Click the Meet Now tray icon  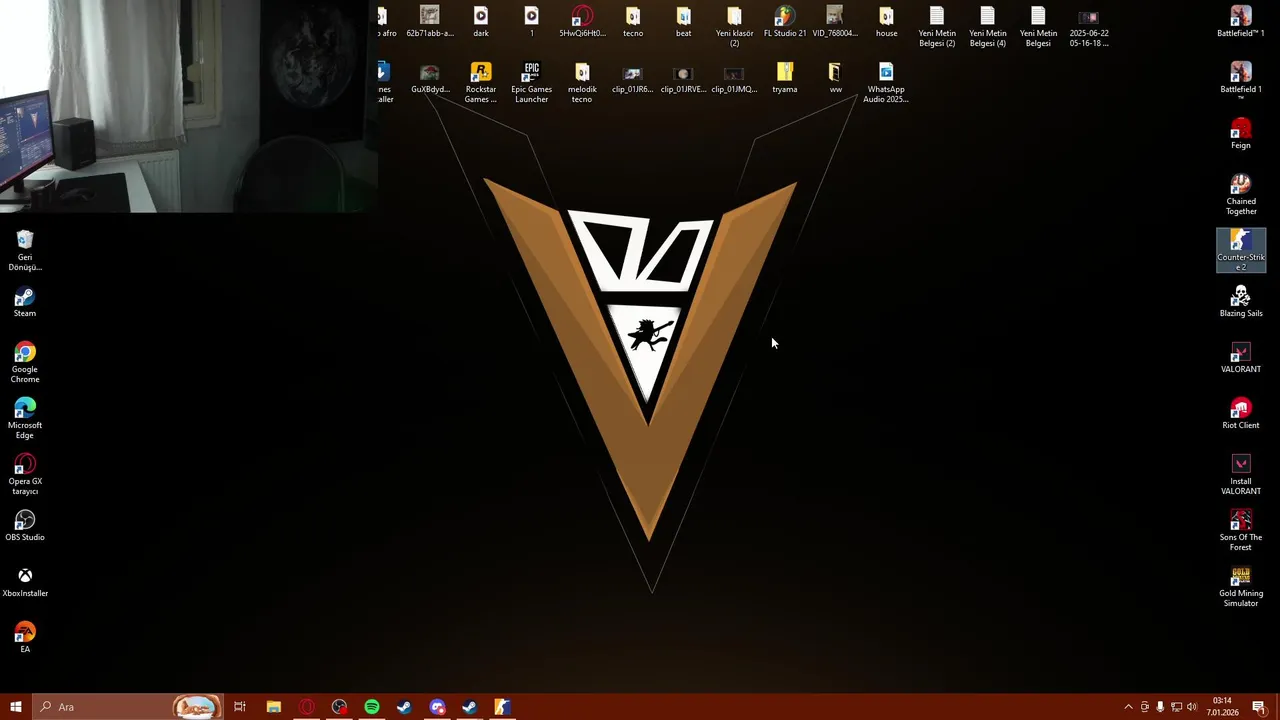(1145, 707)
